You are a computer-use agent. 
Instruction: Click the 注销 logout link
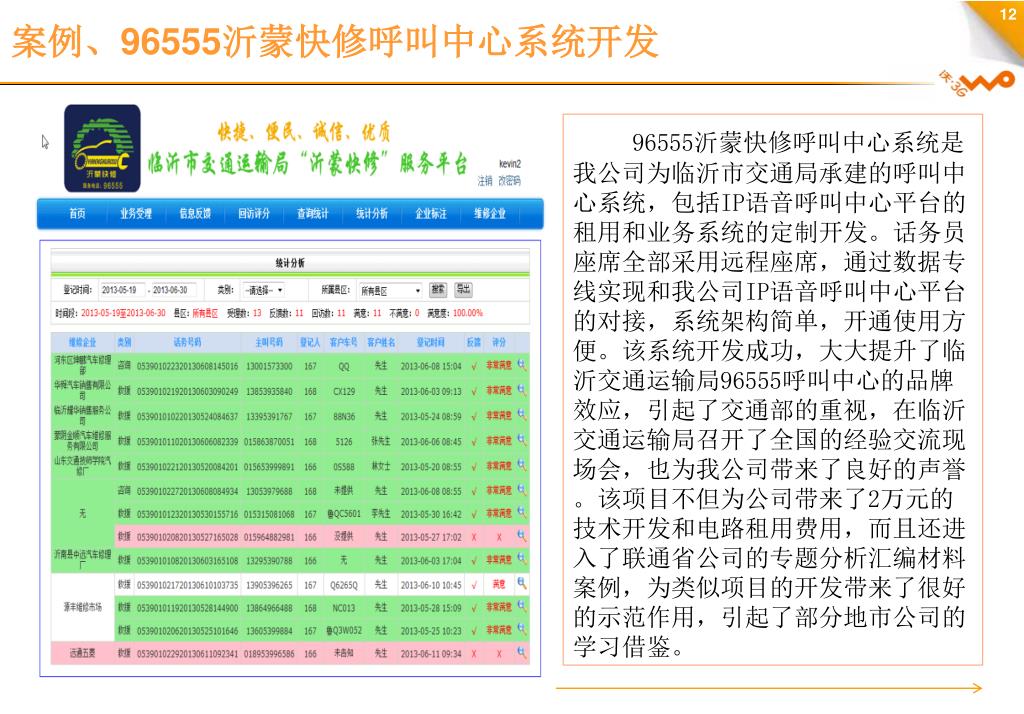pyautogui.click(x=485, y=181)
